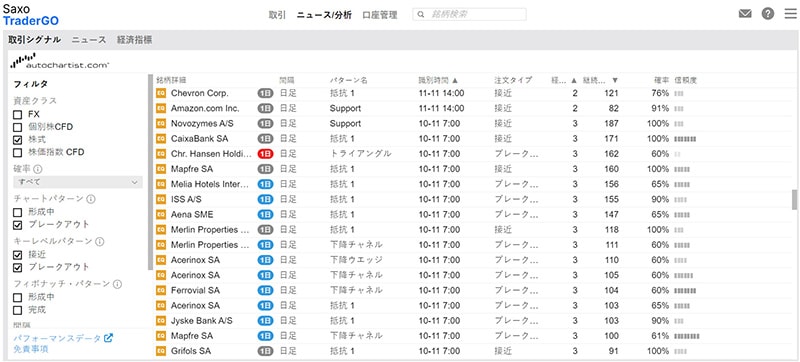Image resolution: width=800 pixels, height=362 pixels.
Task: Uncheck the 接近 key level checkbox
Action: (x=18, y=255)
